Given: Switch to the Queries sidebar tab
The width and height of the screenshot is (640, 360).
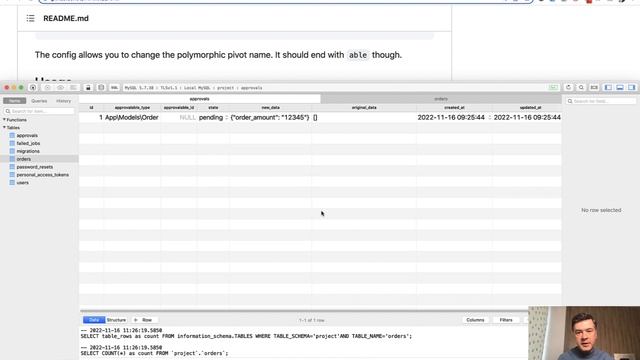Looking at the screenshot, I should (x=39, y=101).
